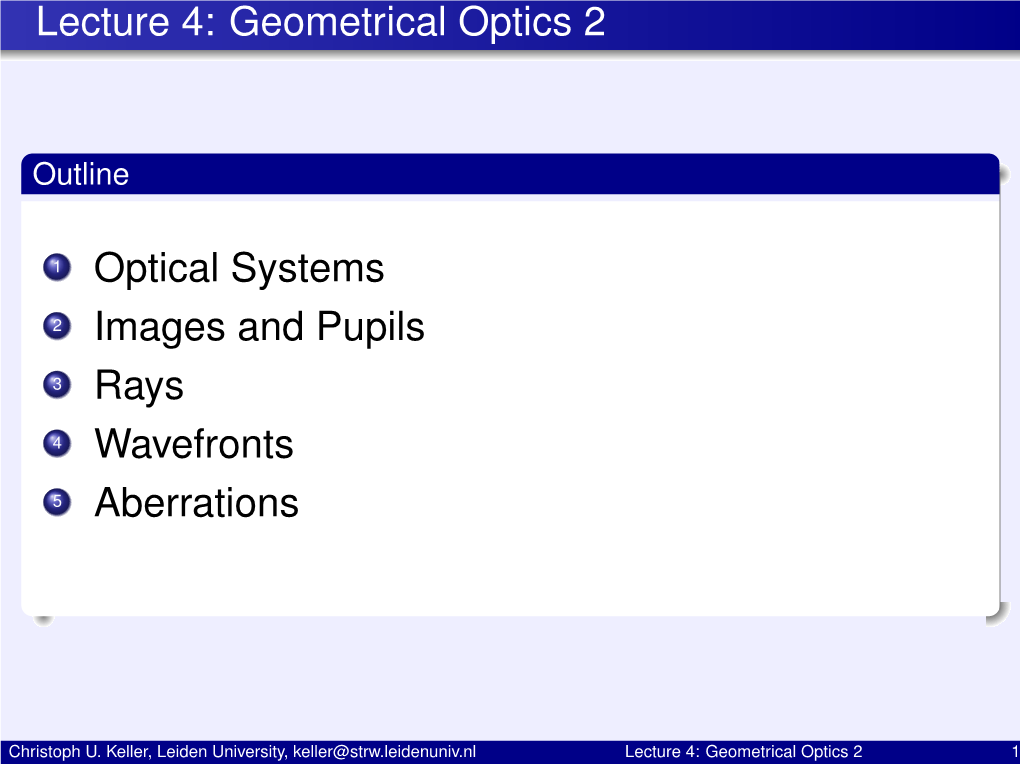Click the lecture title in the footer

click(x=742, y=752)
